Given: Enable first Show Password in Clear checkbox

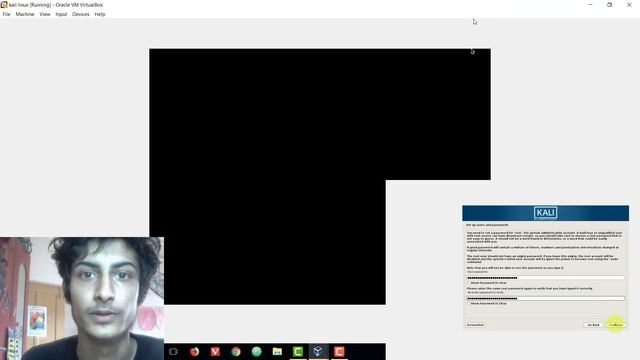Looking at the screenshot, I should click(469, 283).
